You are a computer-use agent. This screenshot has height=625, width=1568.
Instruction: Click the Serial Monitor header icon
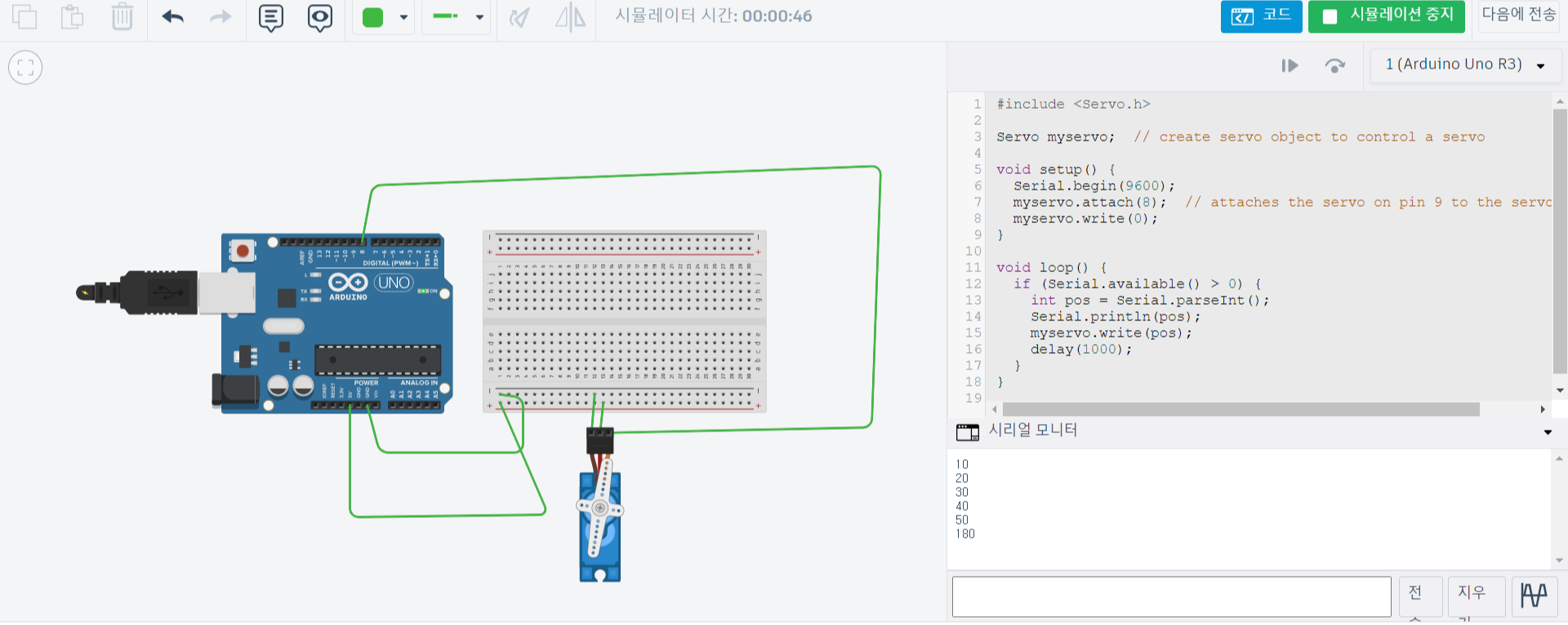tap(967, 431)
